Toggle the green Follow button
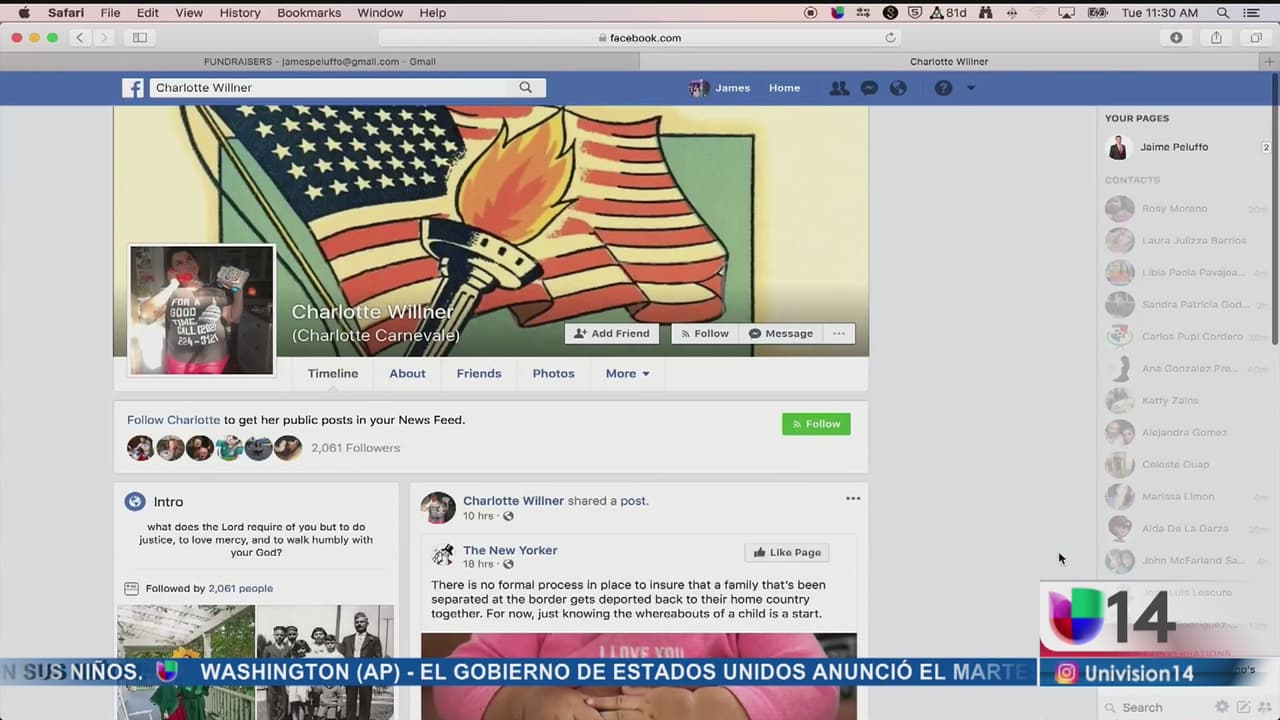The width and height of the screenshot is (1280, 720). 816,424
